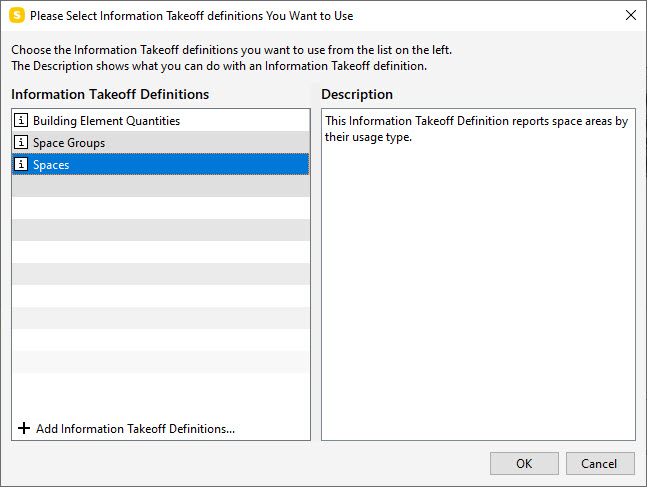
Task: Click the yellow Solibri logo in title bar
Action: pos(17,15)
